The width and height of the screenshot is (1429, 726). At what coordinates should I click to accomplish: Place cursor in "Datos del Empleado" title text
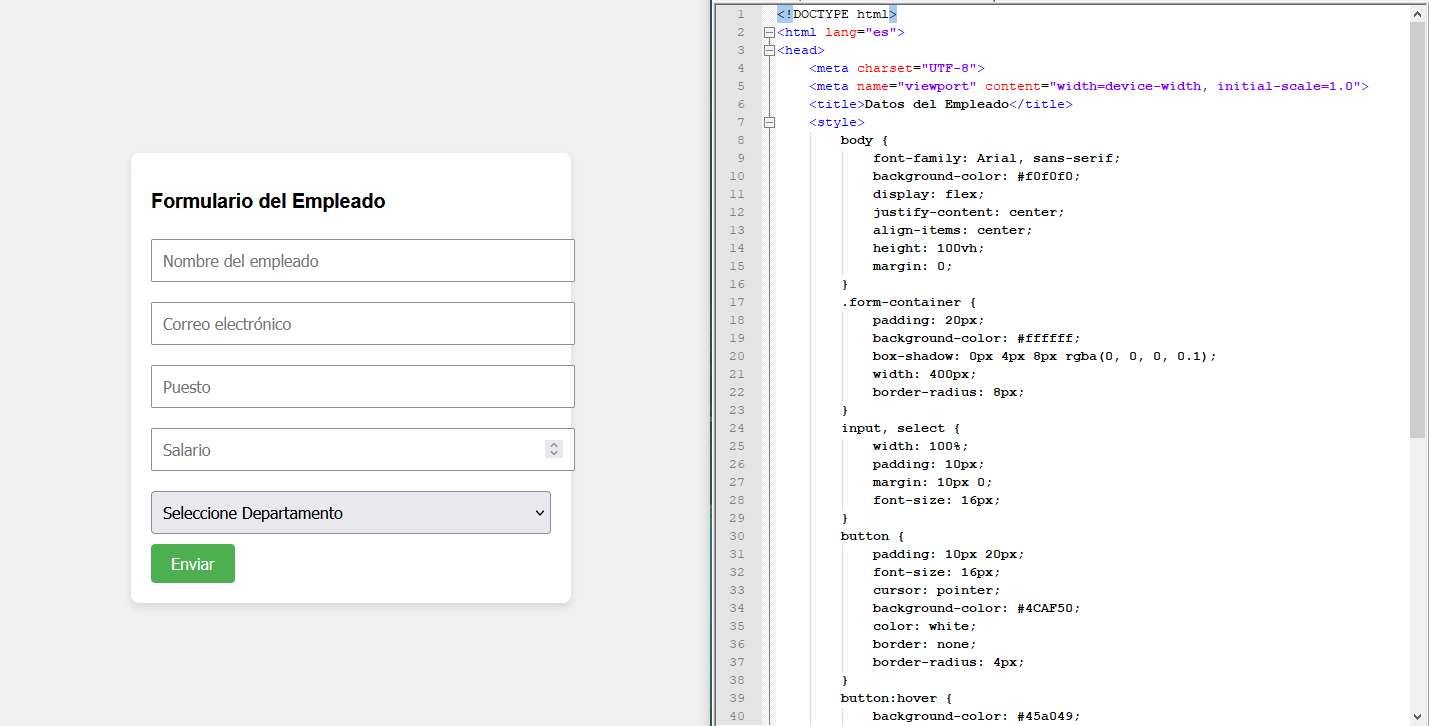click(934, 104)
